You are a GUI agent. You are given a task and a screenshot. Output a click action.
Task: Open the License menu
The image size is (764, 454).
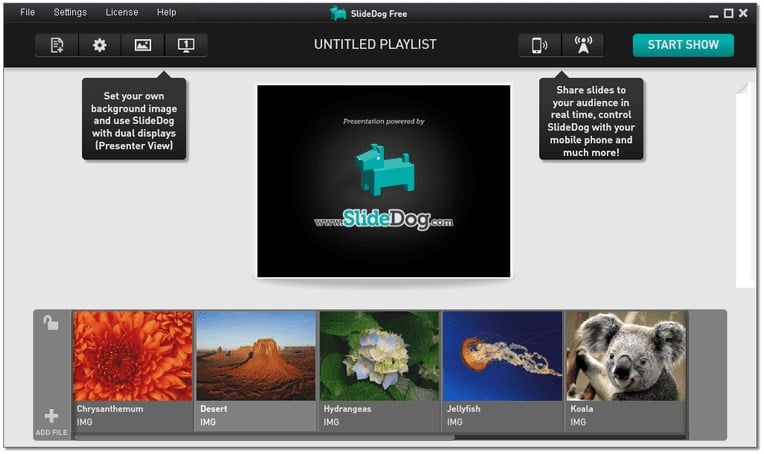click(x=122, y=12)
